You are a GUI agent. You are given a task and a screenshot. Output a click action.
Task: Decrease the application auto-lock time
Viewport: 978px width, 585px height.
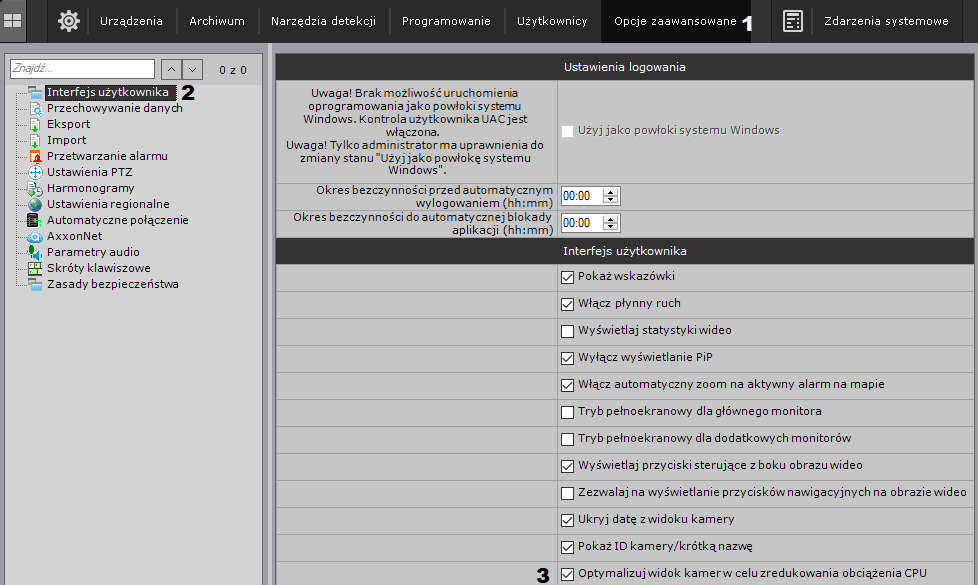point(611,227)
